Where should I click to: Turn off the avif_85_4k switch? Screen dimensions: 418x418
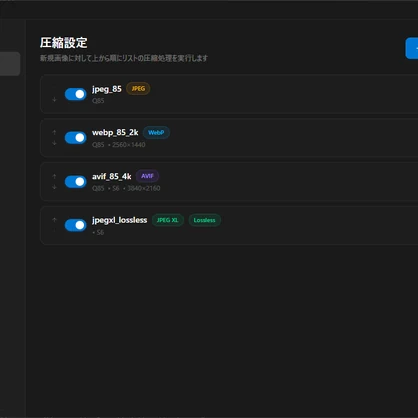click(76, 182)
